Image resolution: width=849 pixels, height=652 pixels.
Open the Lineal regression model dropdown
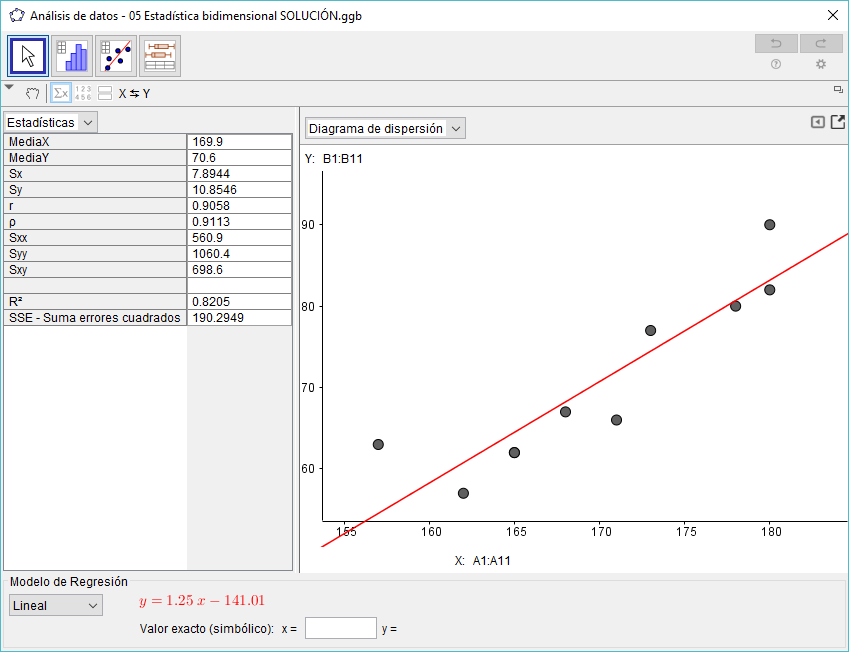click(x=56, y=605)
